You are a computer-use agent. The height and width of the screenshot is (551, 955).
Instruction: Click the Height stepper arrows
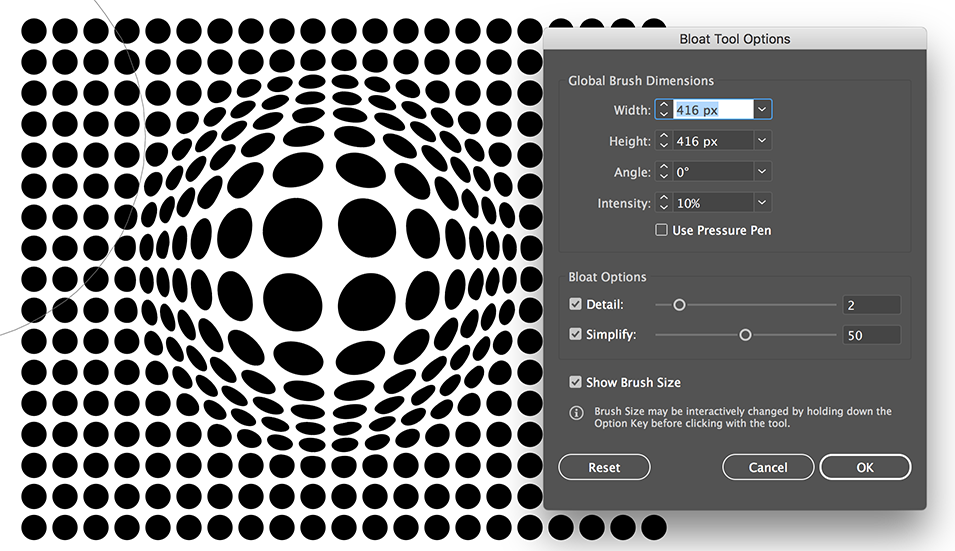664,141
